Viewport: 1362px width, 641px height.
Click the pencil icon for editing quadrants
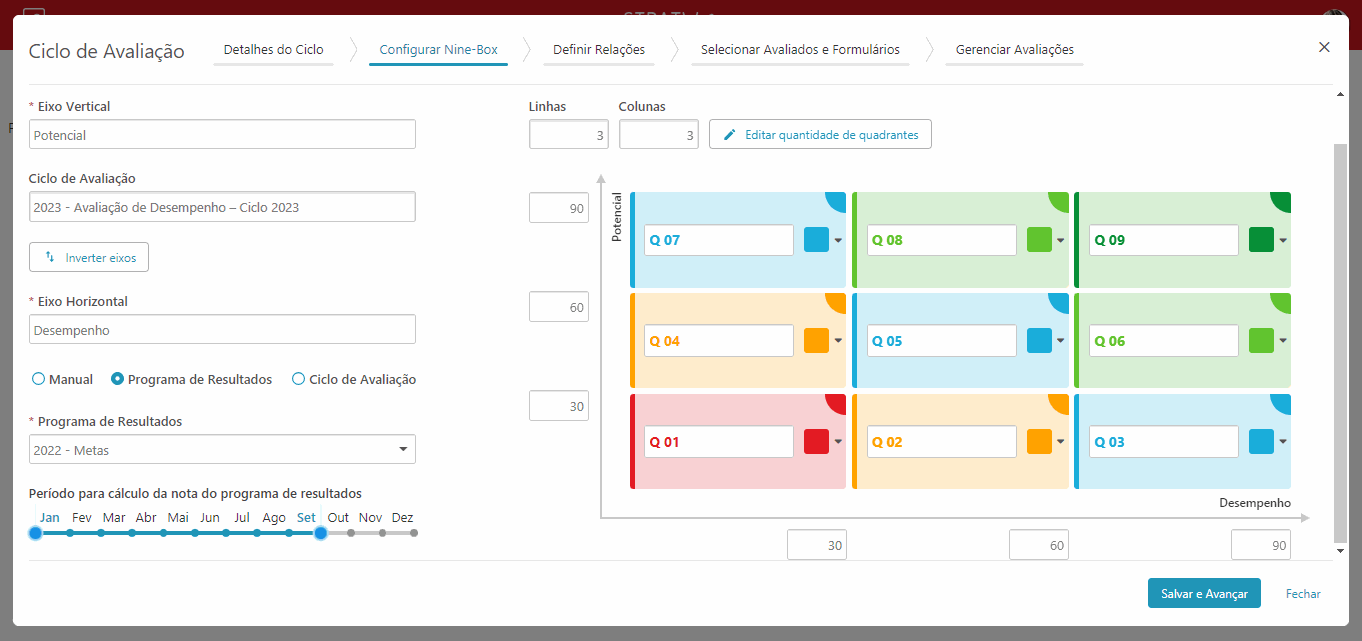click(729, 134)
